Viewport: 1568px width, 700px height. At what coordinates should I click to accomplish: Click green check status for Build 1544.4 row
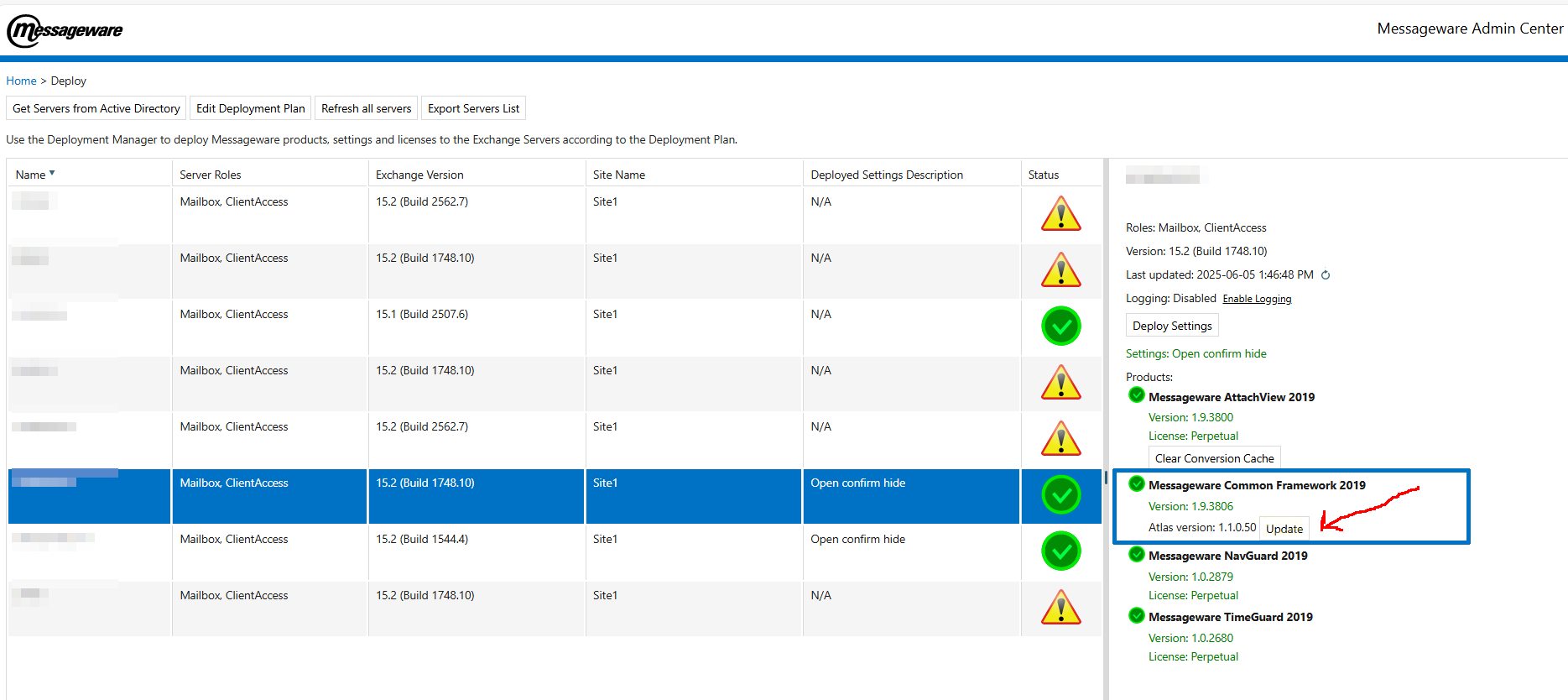click(x=1060, y=551)
